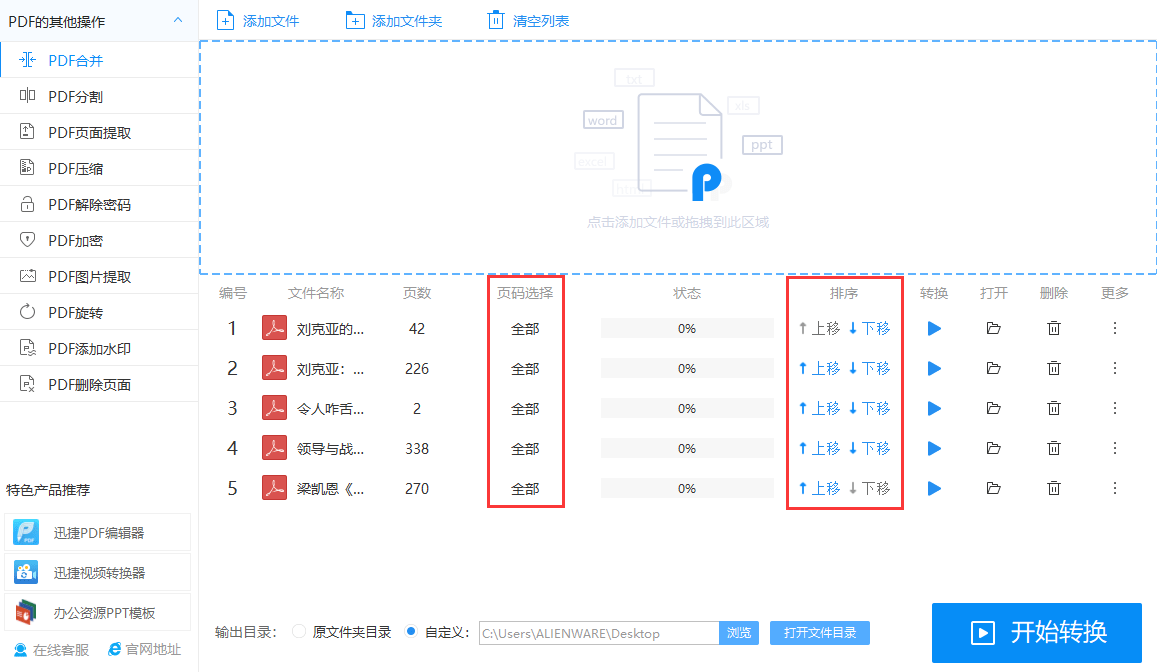Click 添加文件 to add a file

[258, 21]
